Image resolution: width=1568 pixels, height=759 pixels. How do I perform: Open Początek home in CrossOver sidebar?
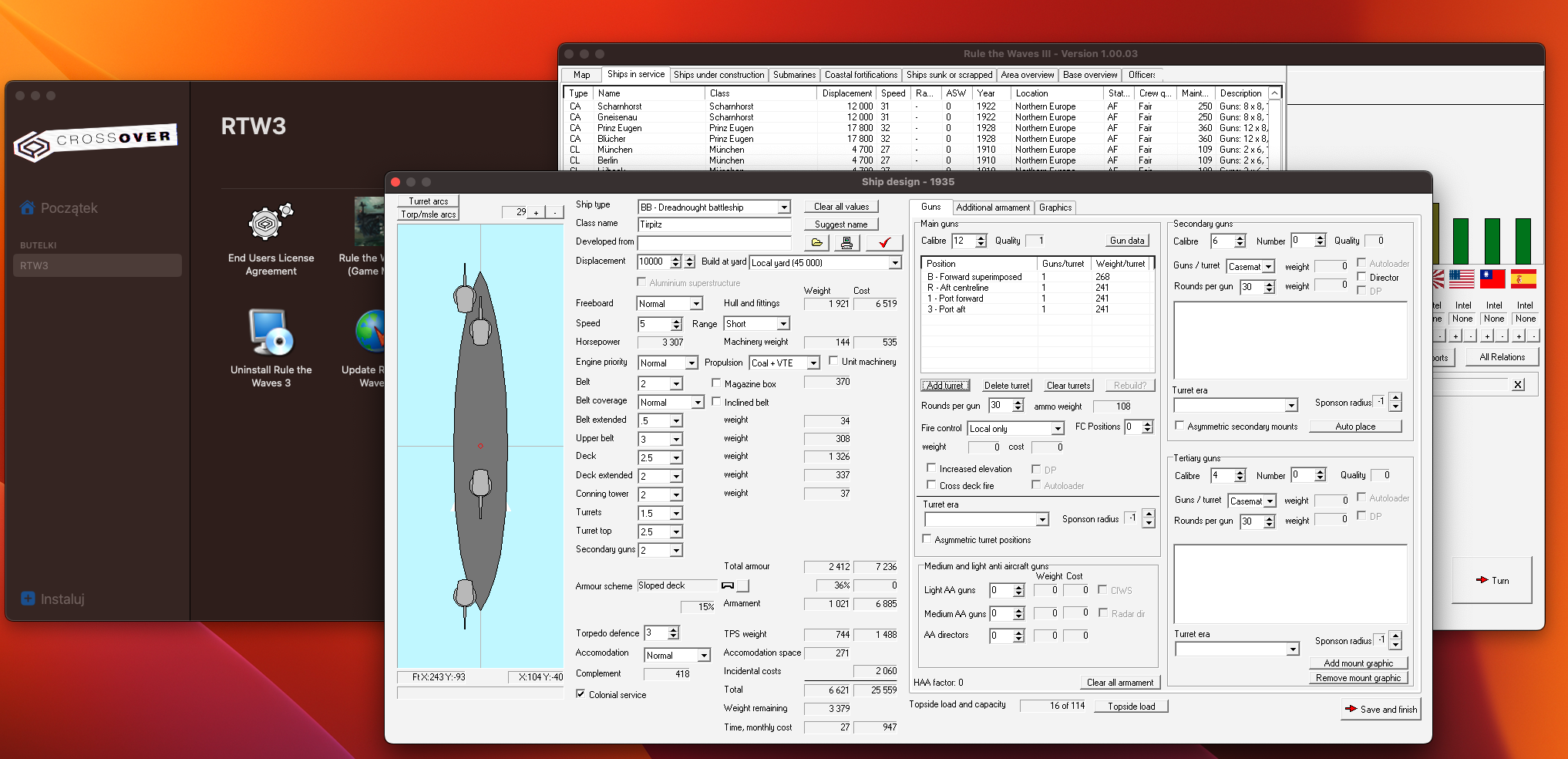coord(59,208)
